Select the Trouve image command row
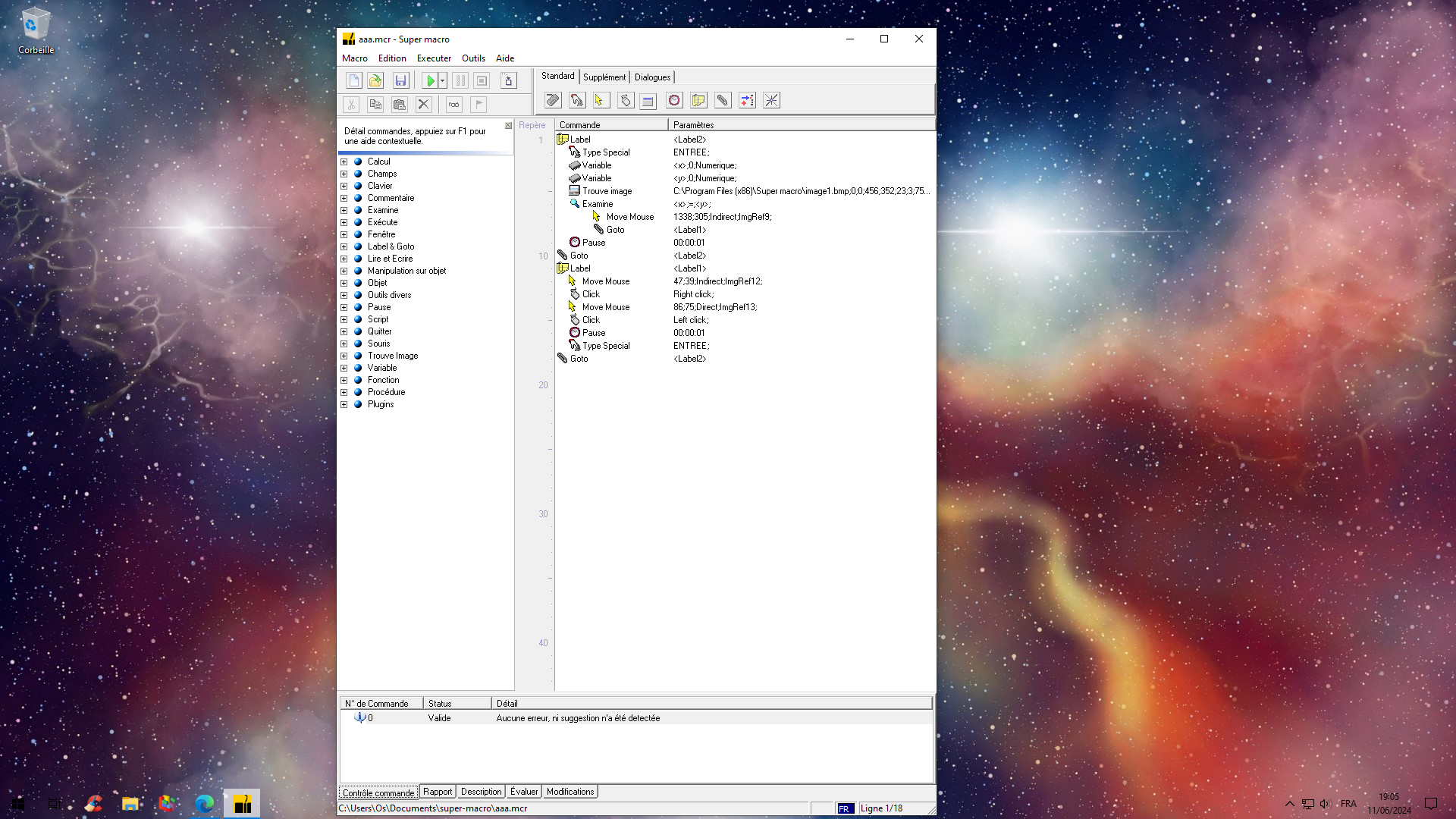Screen dimensions: 1456x819 (x=607, y=191)
